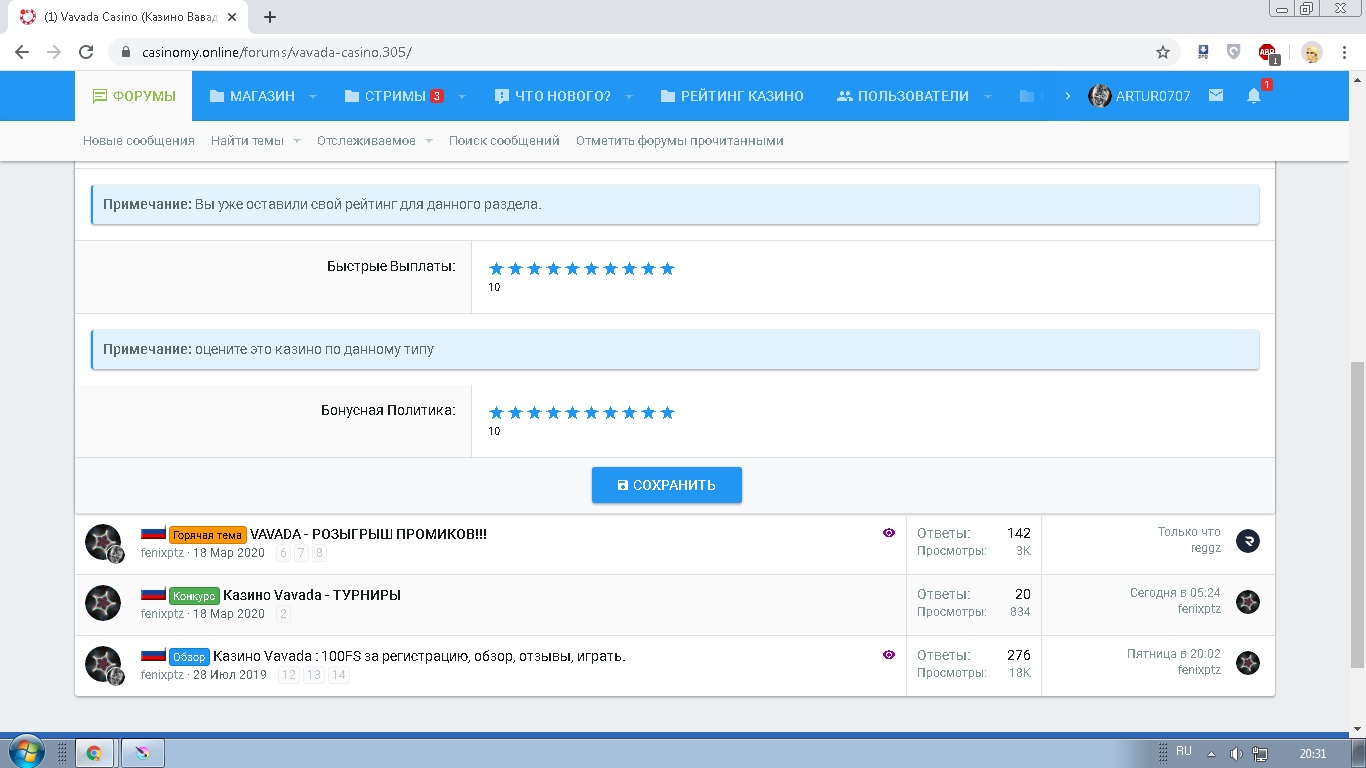Open a new browser tab
The height and width of the screenshot is (768, 1366).
[269, 17]
